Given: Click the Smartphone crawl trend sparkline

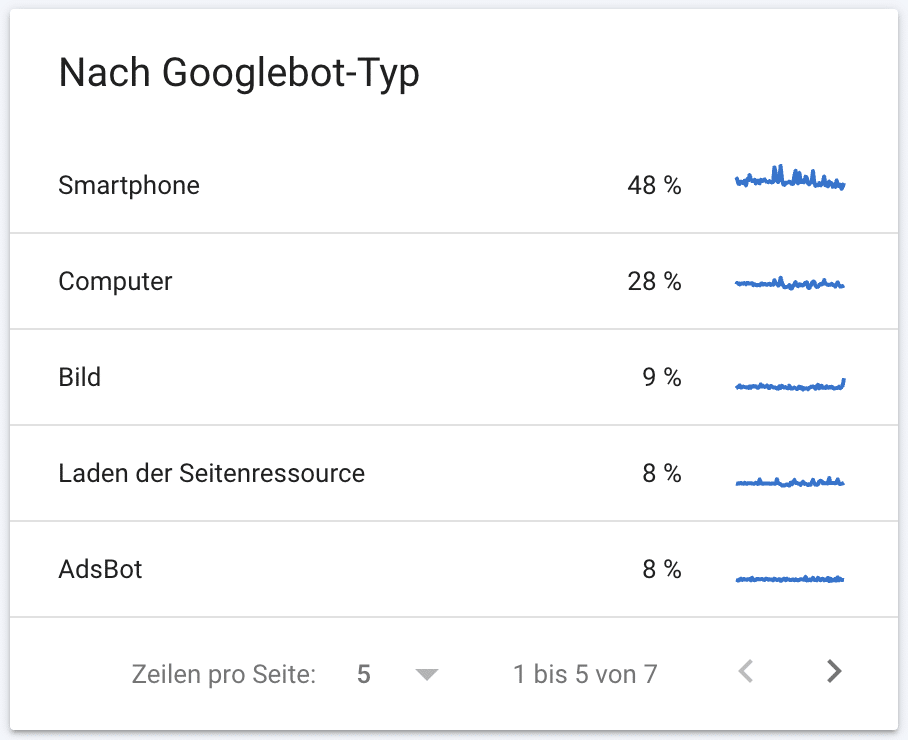Looking at the screenshot, I should coord(789,180).
